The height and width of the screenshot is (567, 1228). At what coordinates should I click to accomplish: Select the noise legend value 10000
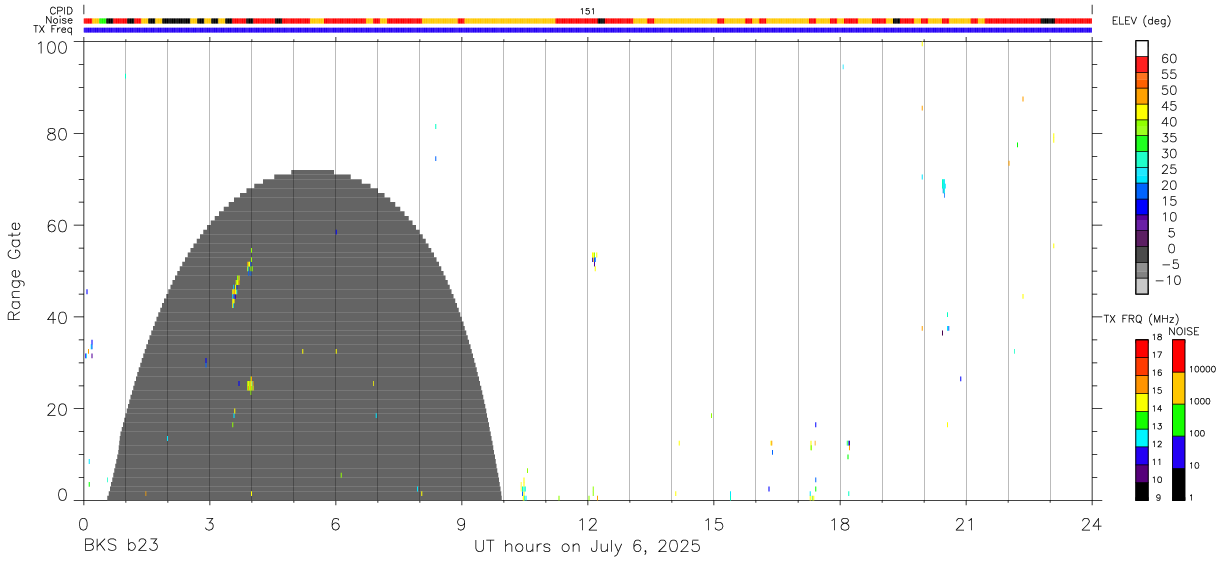point(1201,369)
